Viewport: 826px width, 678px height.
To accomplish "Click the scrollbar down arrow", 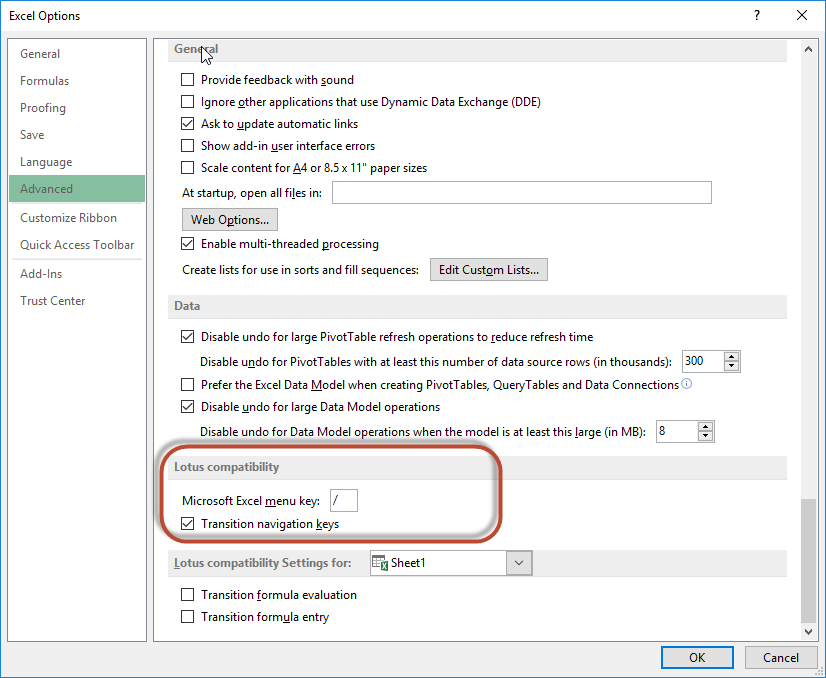I will click(808, 631).
